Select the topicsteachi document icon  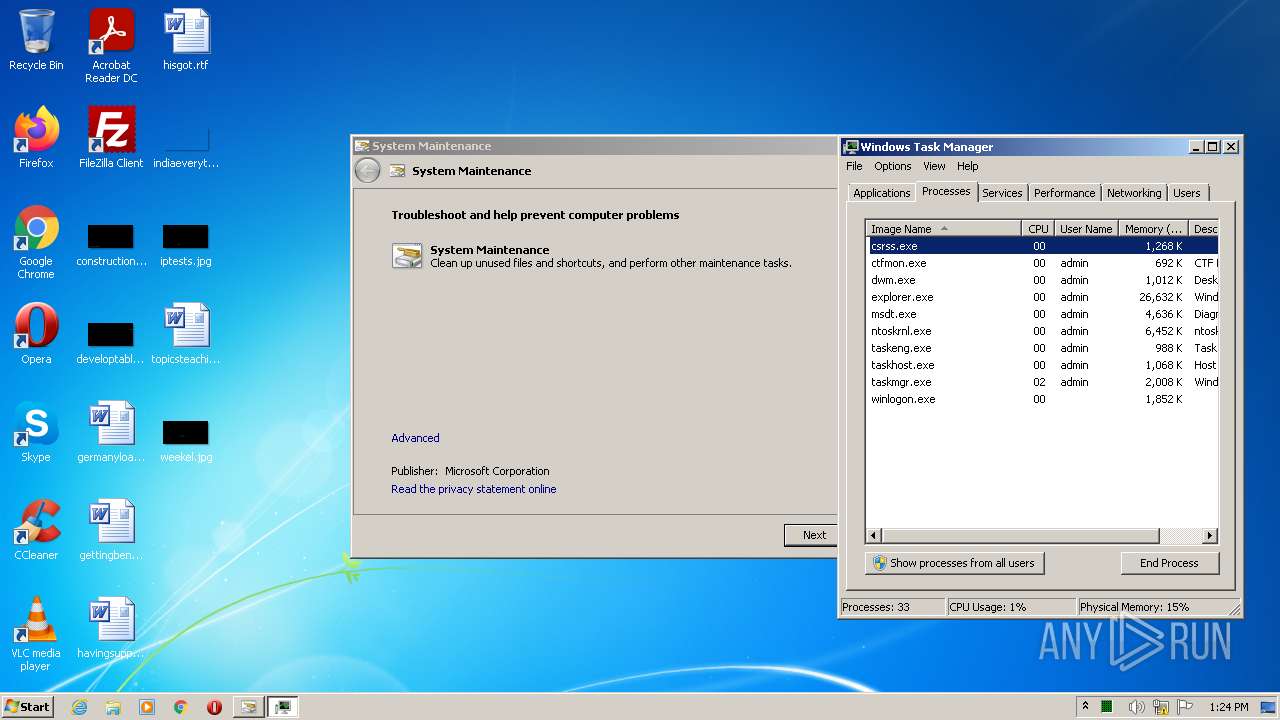tap(186, 334)
